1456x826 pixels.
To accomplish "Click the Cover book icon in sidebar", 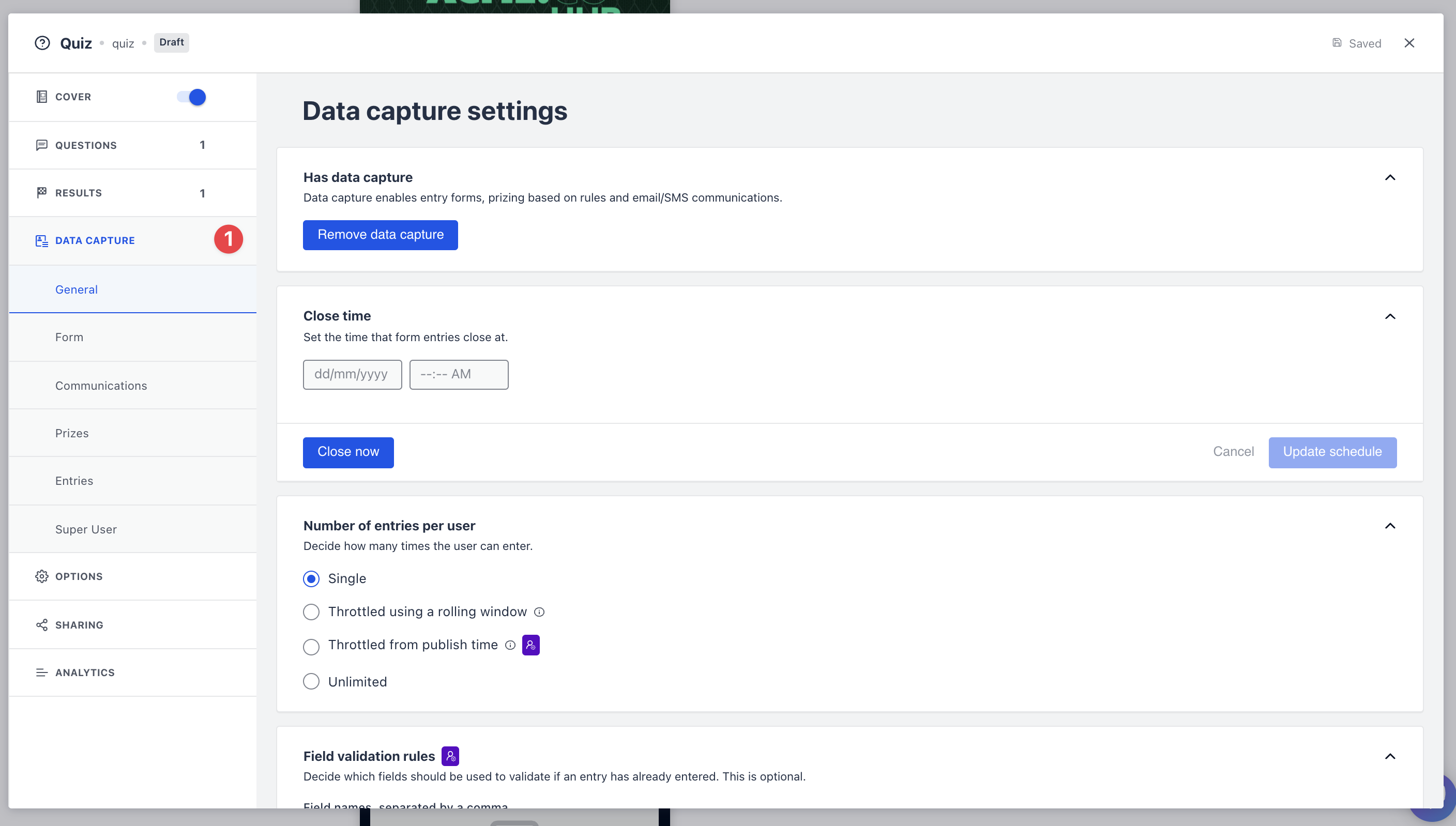I will click(x=41, y=97).
